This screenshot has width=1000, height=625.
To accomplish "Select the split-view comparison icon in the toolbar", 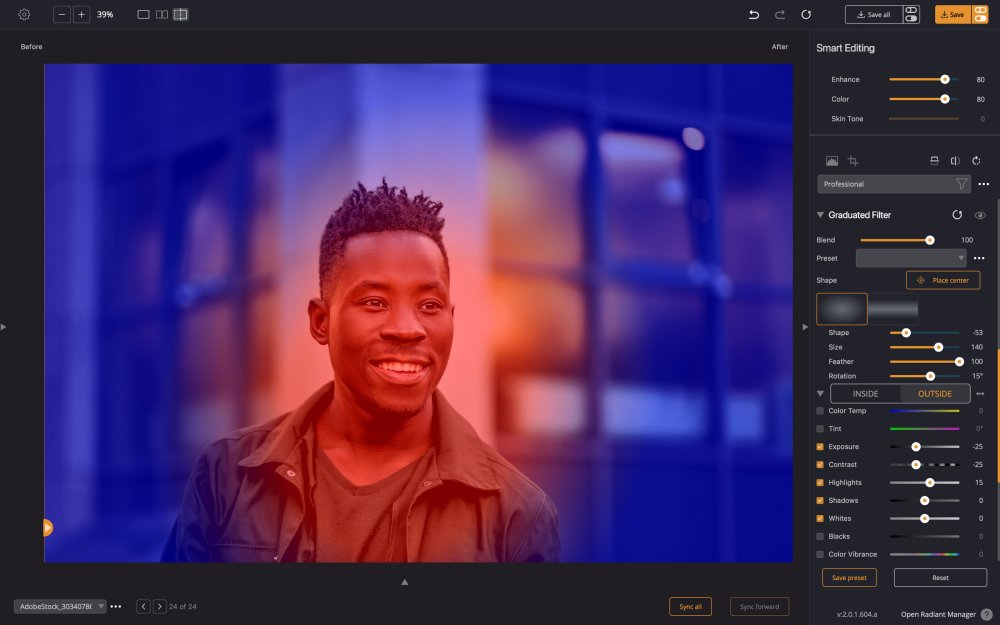I will coord(161,14).
